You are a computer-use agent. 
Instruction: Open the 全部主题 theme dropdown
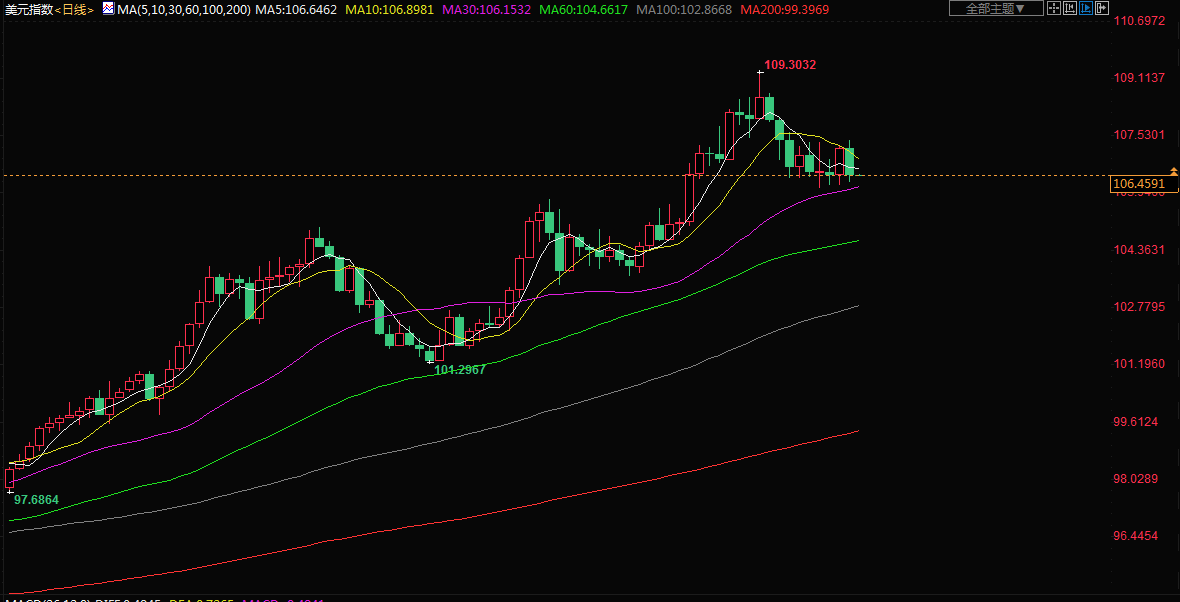point(995,9)
